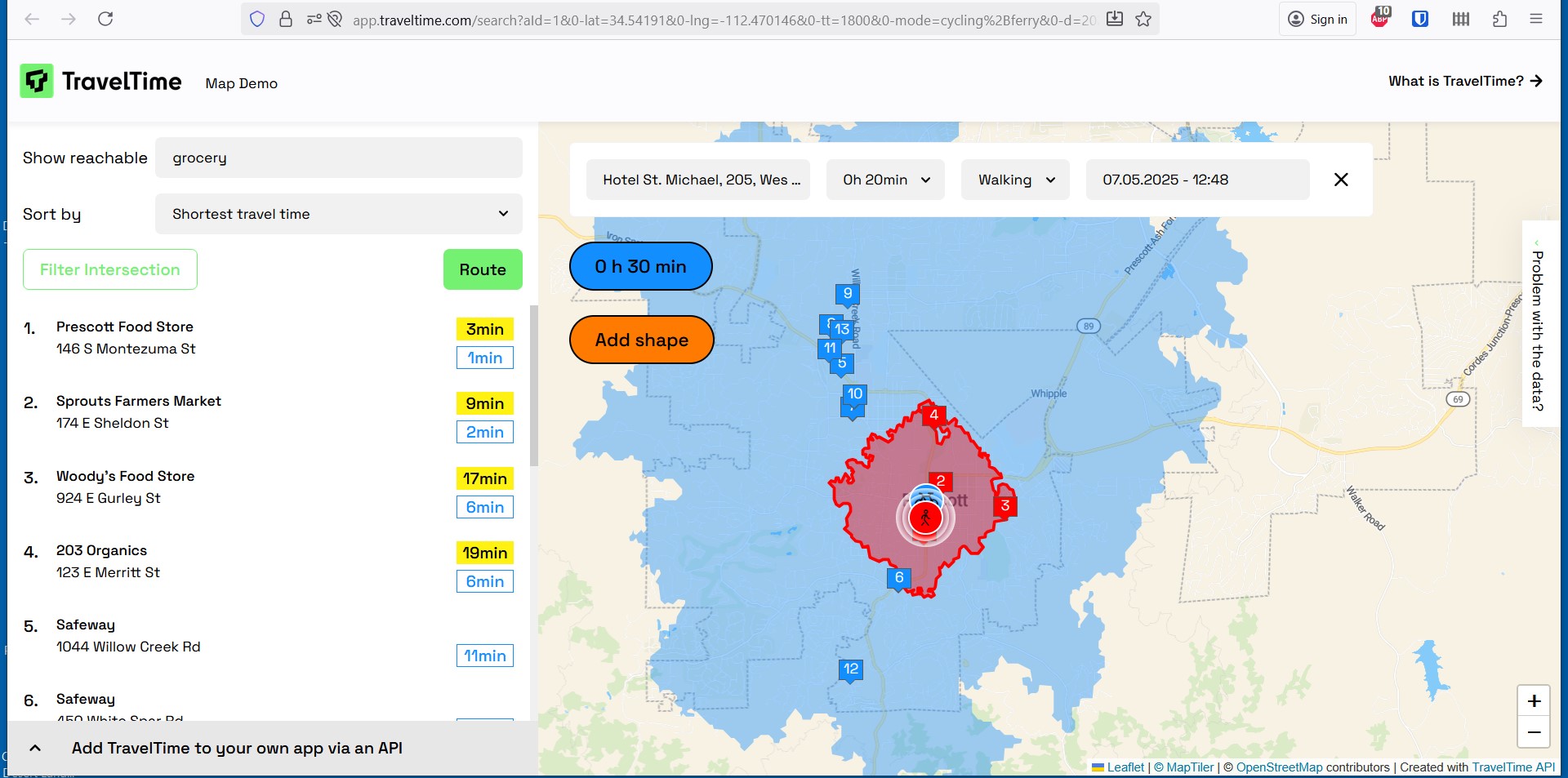Reload the browser page
Viewport: 1568px width, 778px height.
(x=105, y=20)
